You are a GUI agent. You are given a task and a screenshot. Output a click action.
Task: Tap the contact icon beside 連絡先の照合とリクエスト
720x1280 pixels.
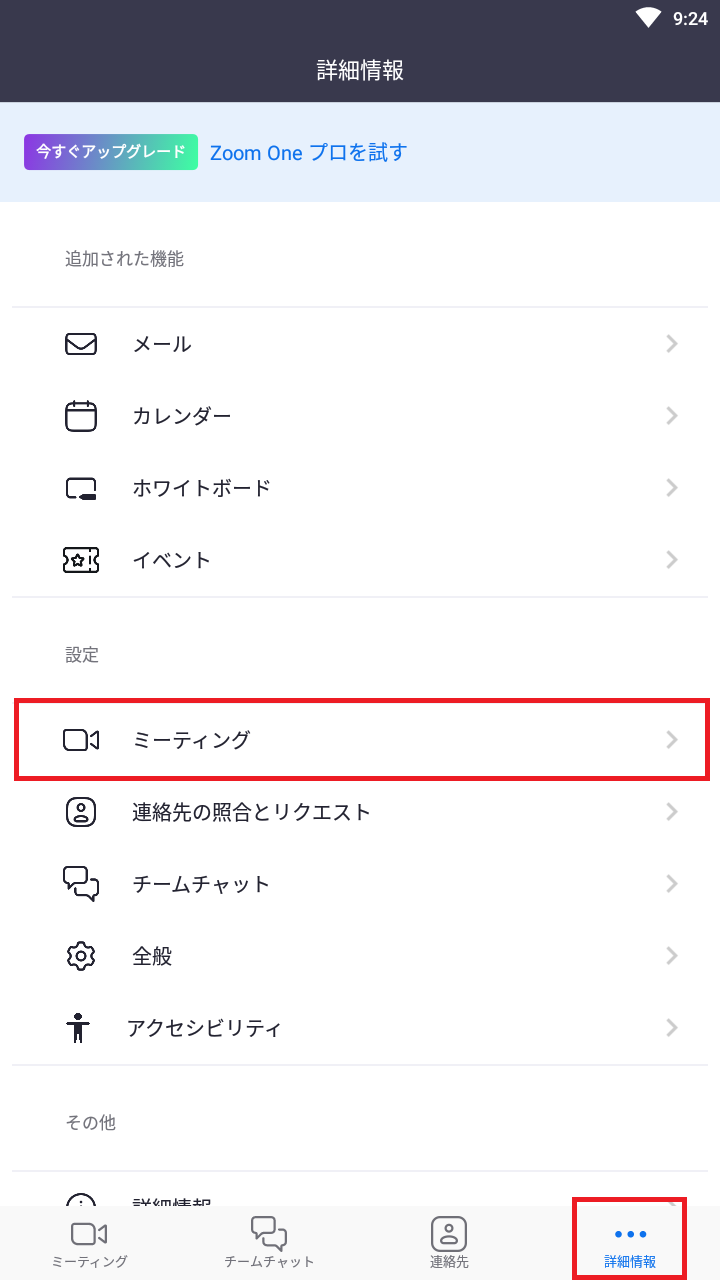[x=81, y=812]
